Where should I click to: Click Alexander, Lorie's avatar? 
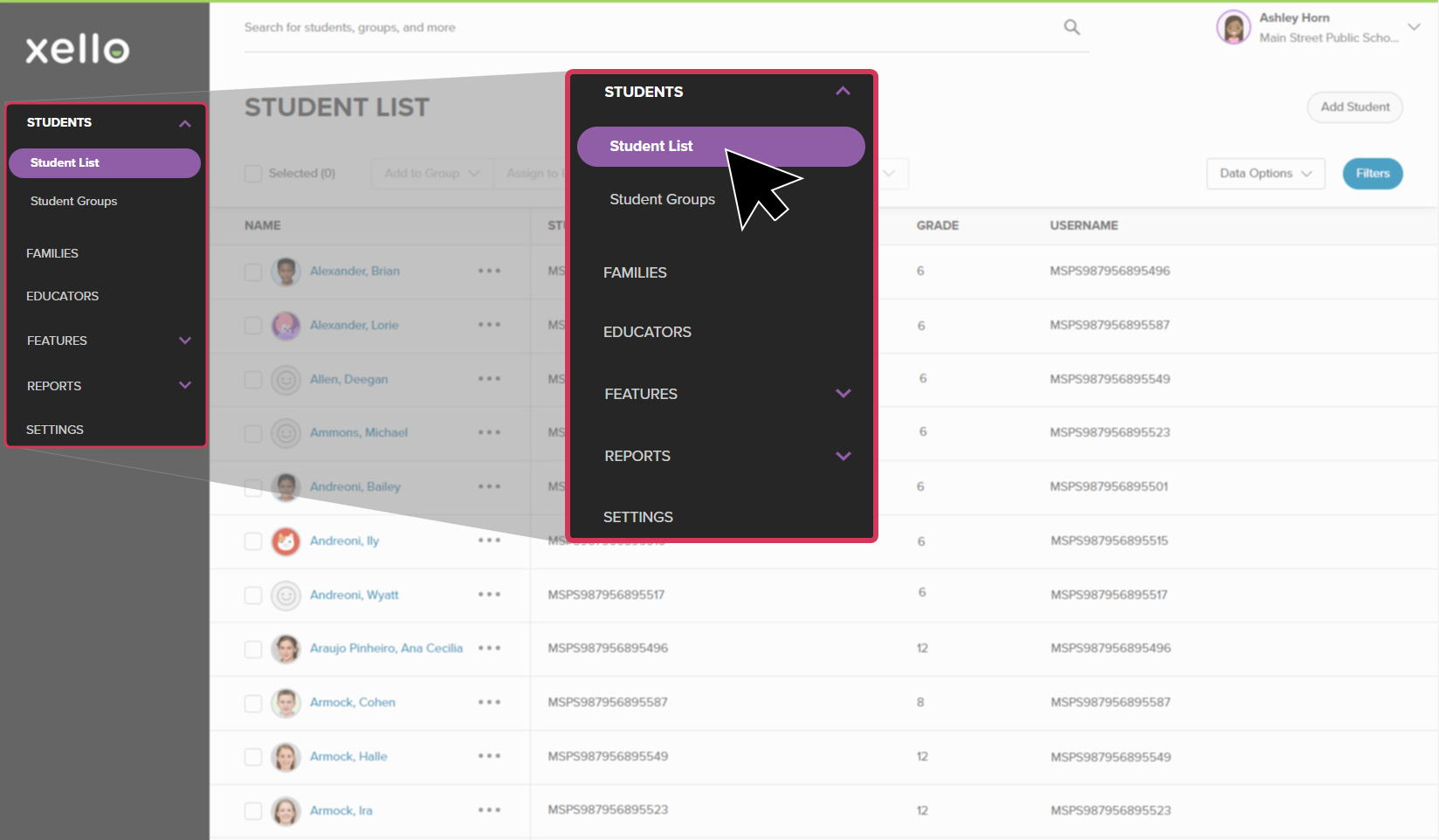pos(286,326)
